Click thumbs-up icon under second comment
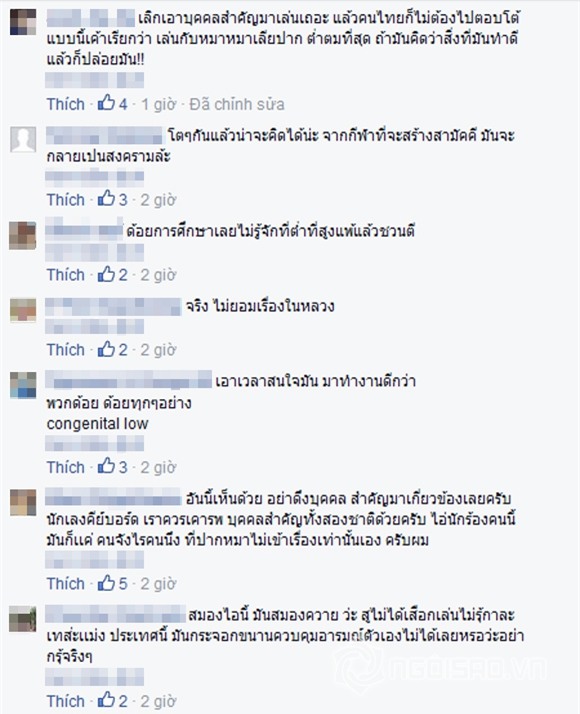The height and width of the screenshot is (714, 580). tap(107, 199)
